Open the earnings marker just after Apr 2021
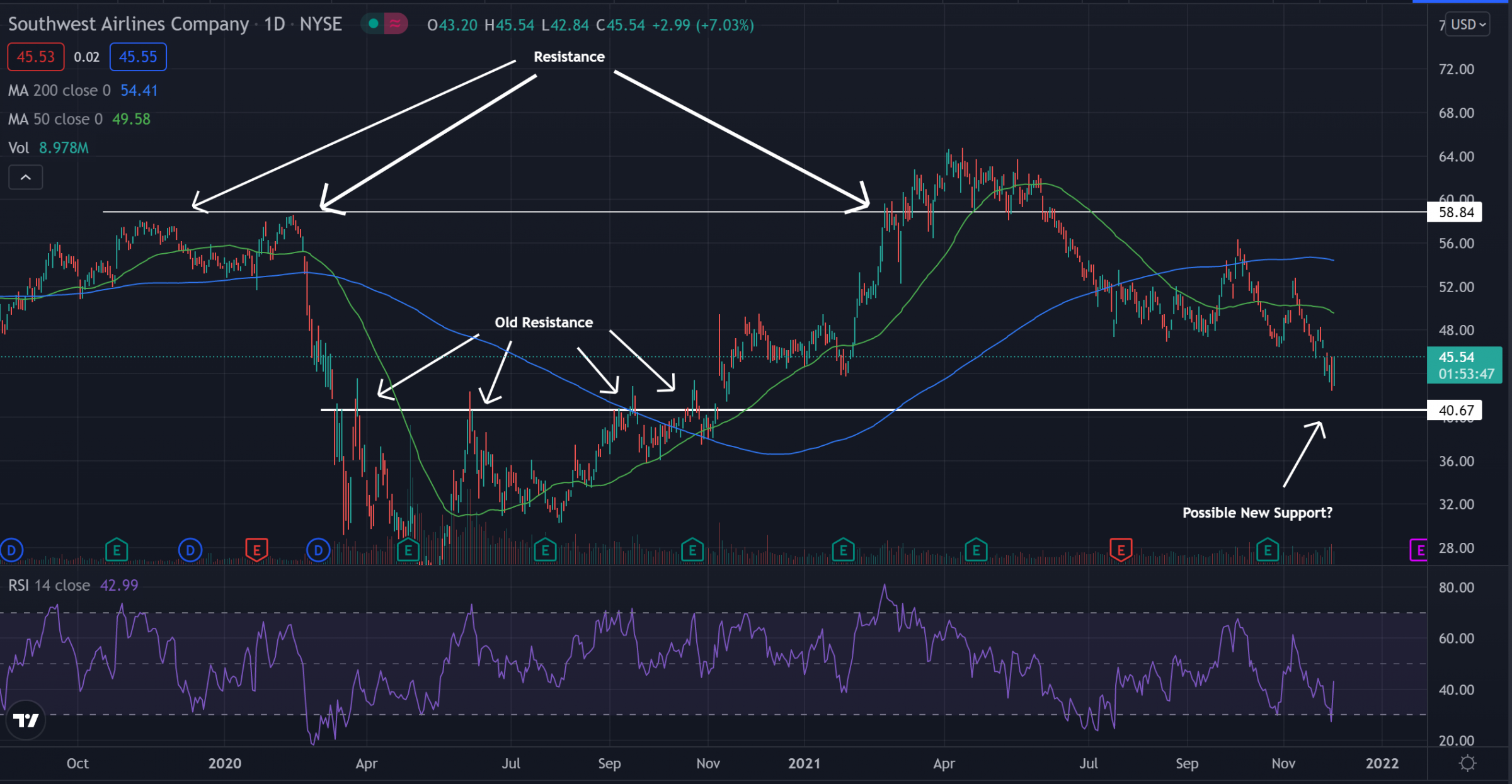1512x784 pixels. click(976, 551)
